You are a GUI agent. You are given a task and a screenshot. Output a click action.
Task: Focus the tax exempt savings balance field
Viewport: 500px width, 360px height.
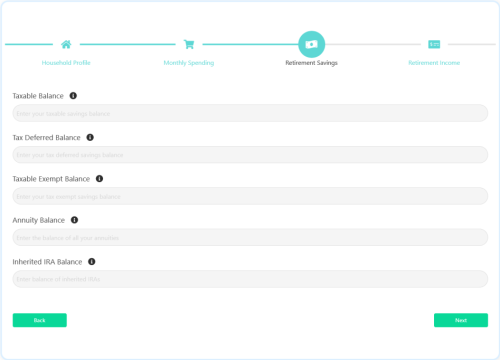250,196
